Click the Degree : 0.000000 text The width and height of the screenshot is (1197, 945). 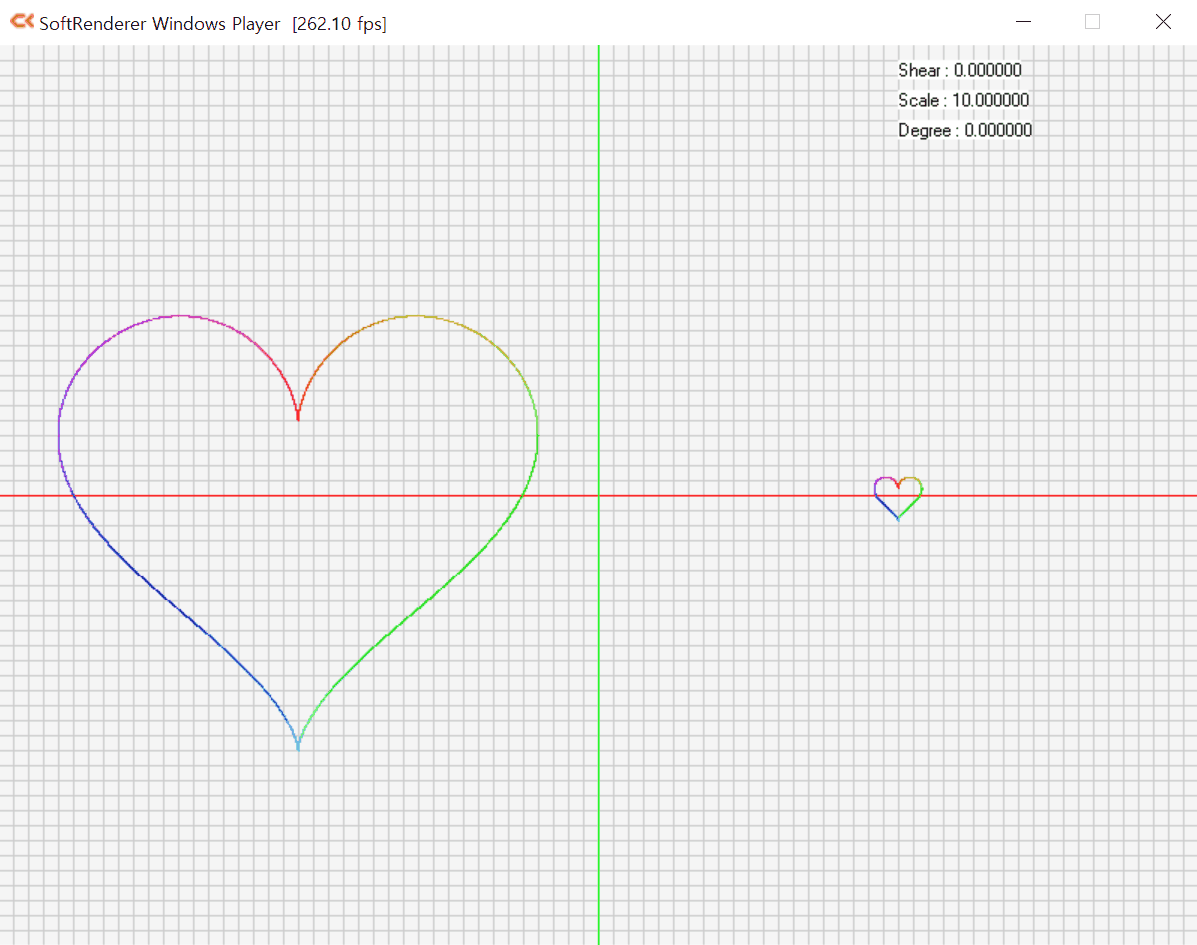965,131
